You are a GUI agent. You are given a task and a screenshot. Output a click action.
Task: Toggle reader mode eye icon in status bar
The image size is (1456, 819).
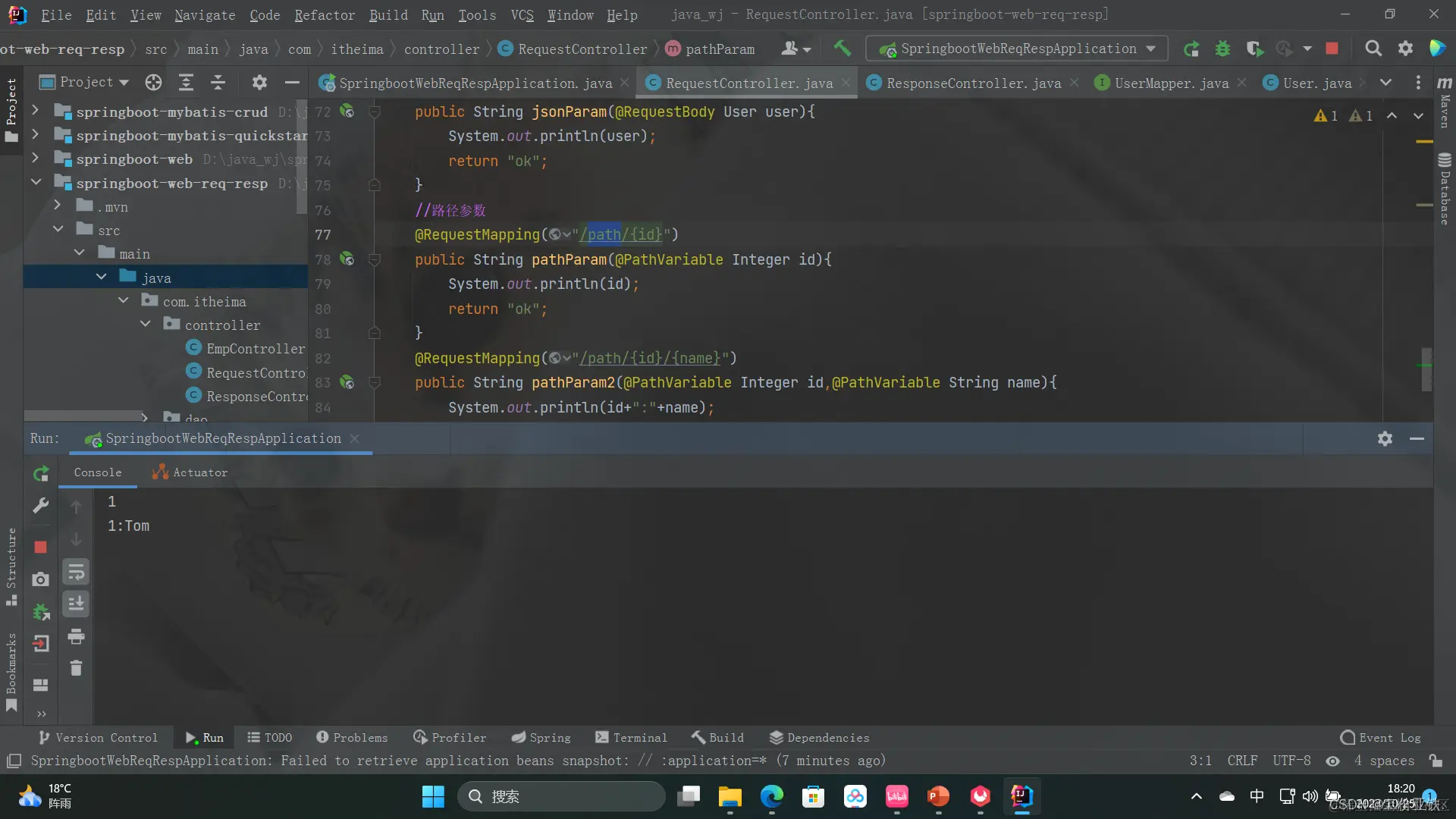coord(1332,761)
